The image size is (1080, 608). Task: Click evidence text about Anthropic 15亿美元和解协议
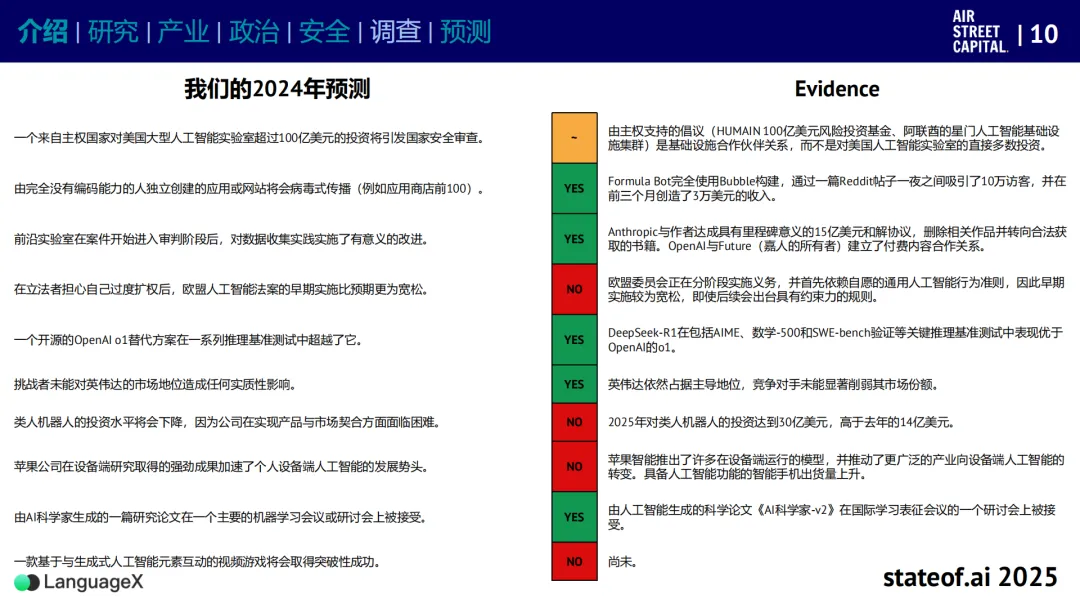837,239
